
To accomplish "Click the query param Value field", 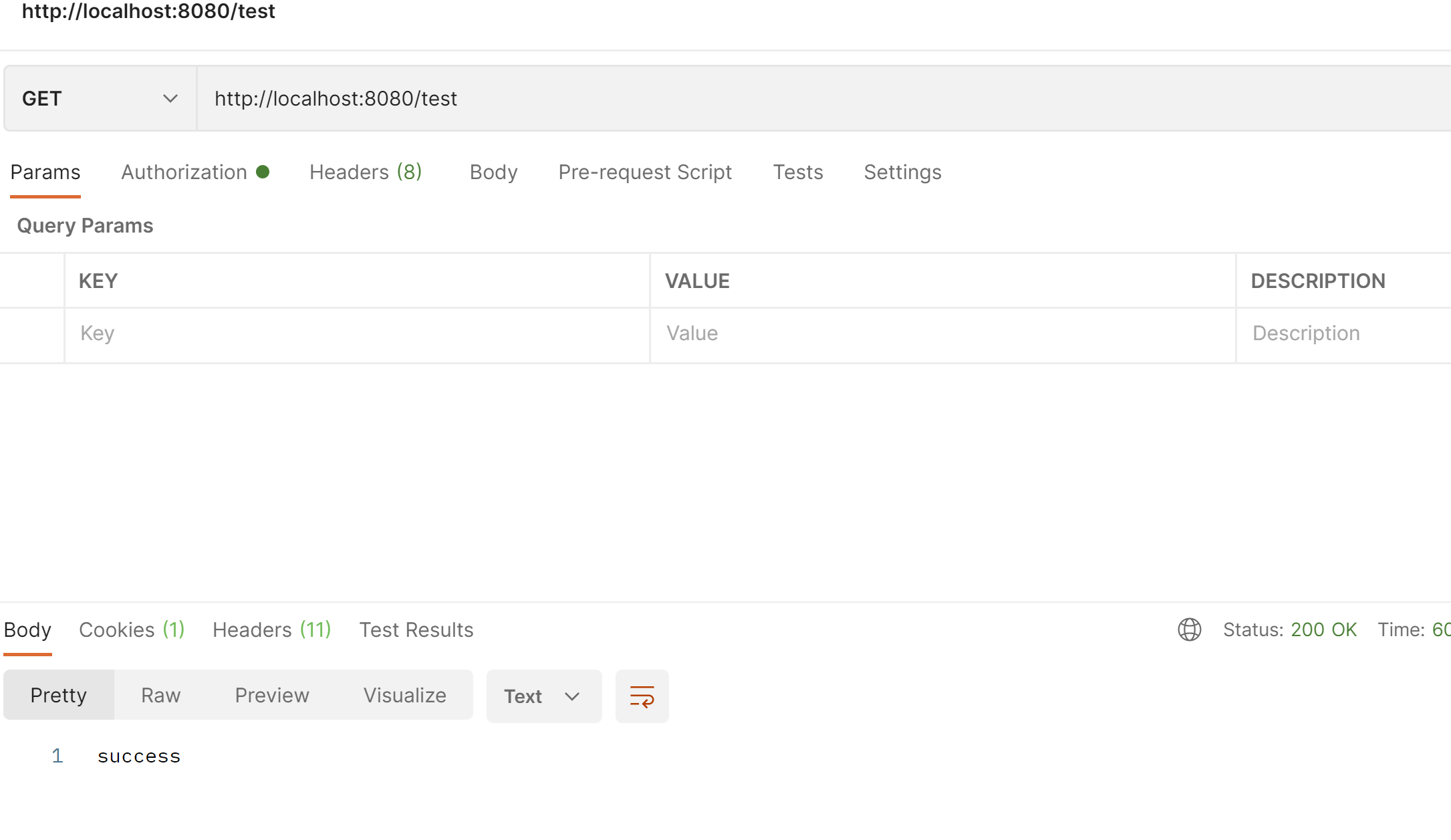I will pos(942,333).
